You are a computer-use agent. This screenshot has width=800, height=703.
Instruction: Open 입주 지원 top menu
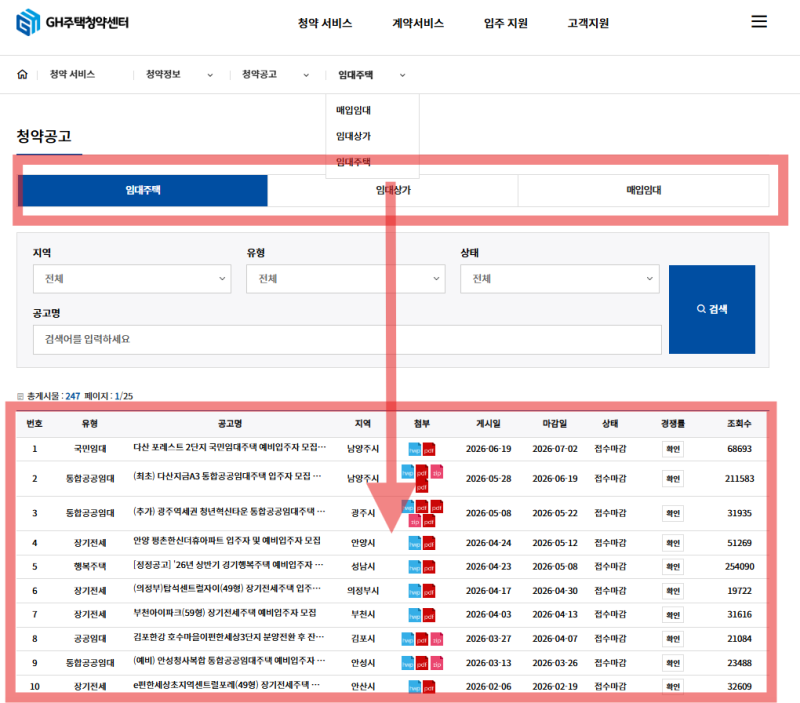coord(506,23)
